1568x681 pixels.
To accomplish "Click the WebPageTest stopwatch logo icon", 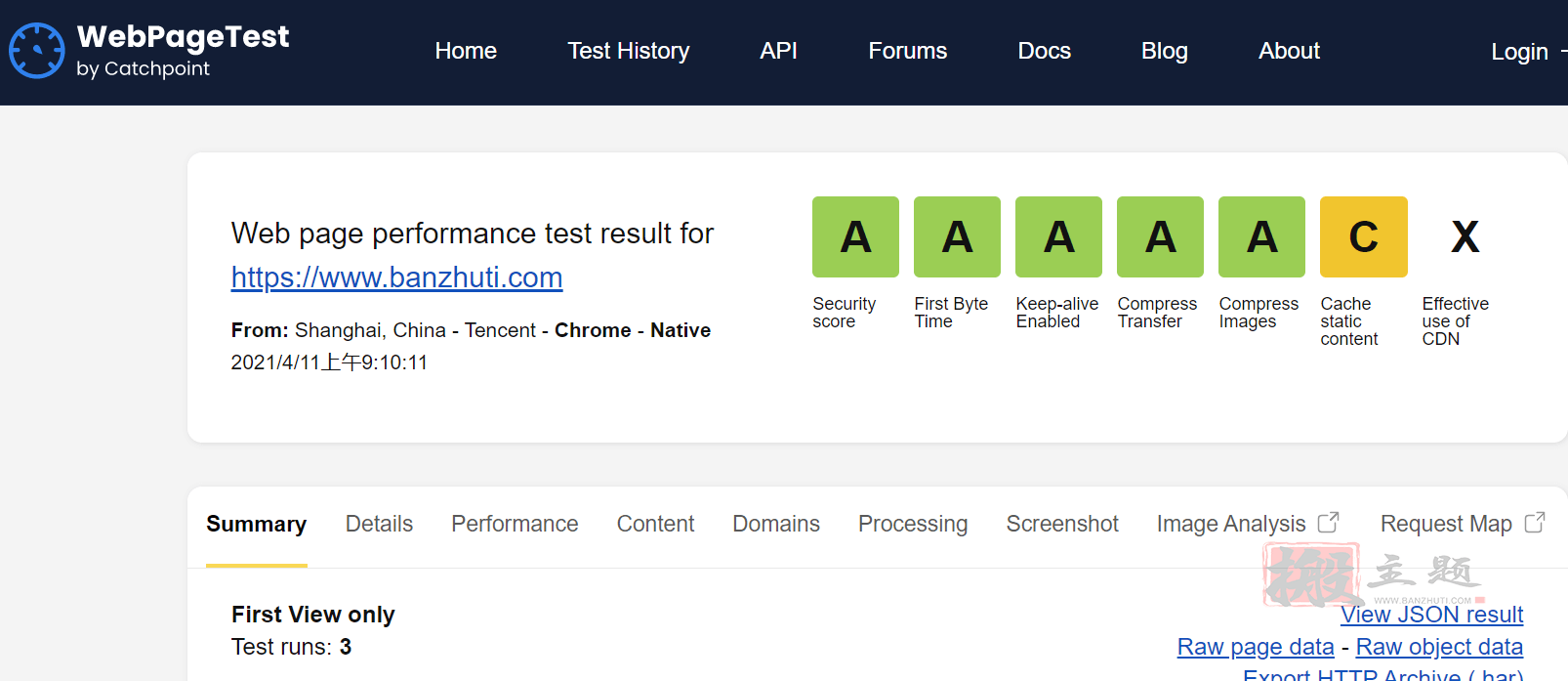I will (x=37, y=51).
